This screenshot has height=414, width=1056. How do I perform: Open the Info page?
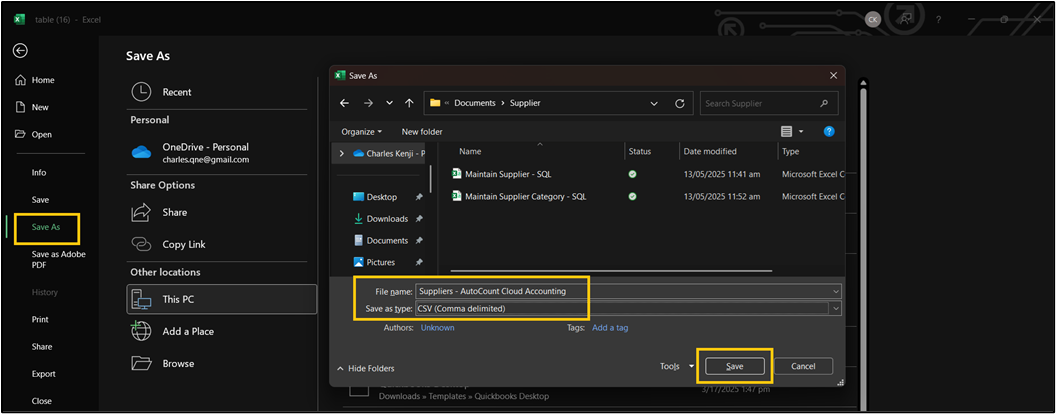[x=39, y=172]
